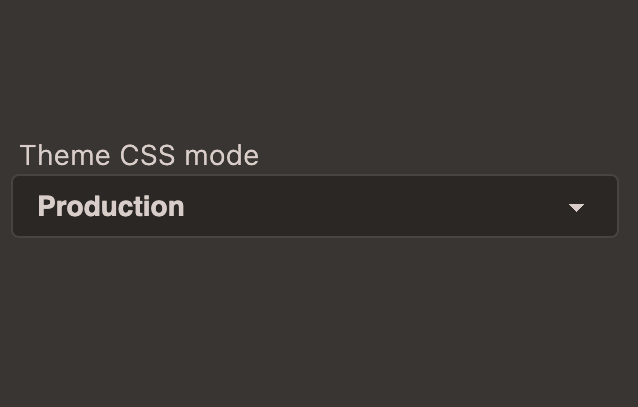
Task: Expand the Production combo box
Action: pyautogui.click(x=314, y=207)
